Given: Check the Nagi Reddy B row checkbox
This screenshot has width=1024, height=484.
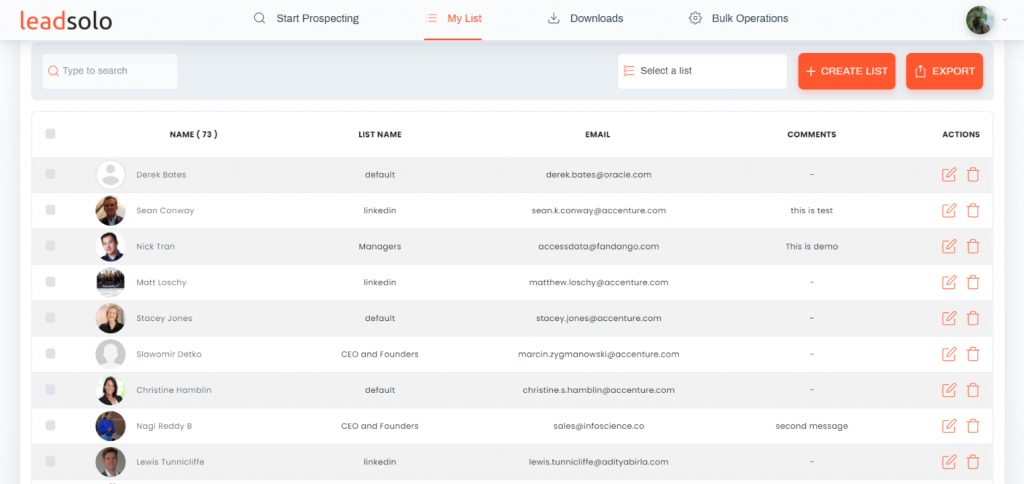Looking at the screenshot, I should point(50,426).
